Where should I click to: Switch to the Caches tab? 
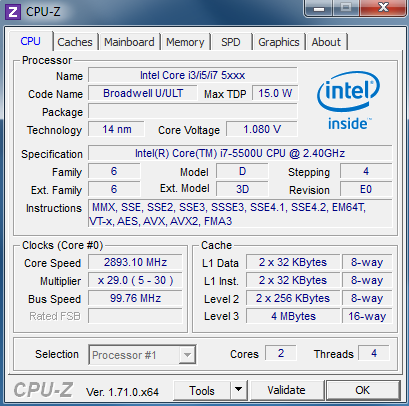75,42
